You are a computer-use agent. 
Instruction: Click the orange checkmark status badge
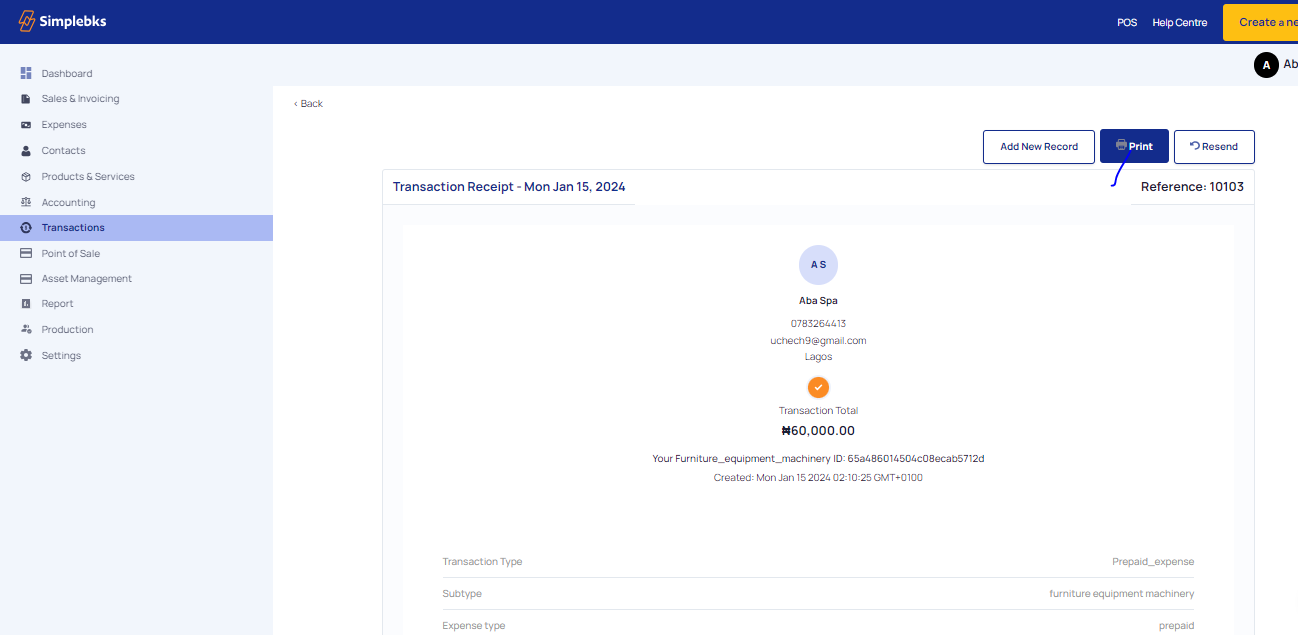(x=818, y=387)
